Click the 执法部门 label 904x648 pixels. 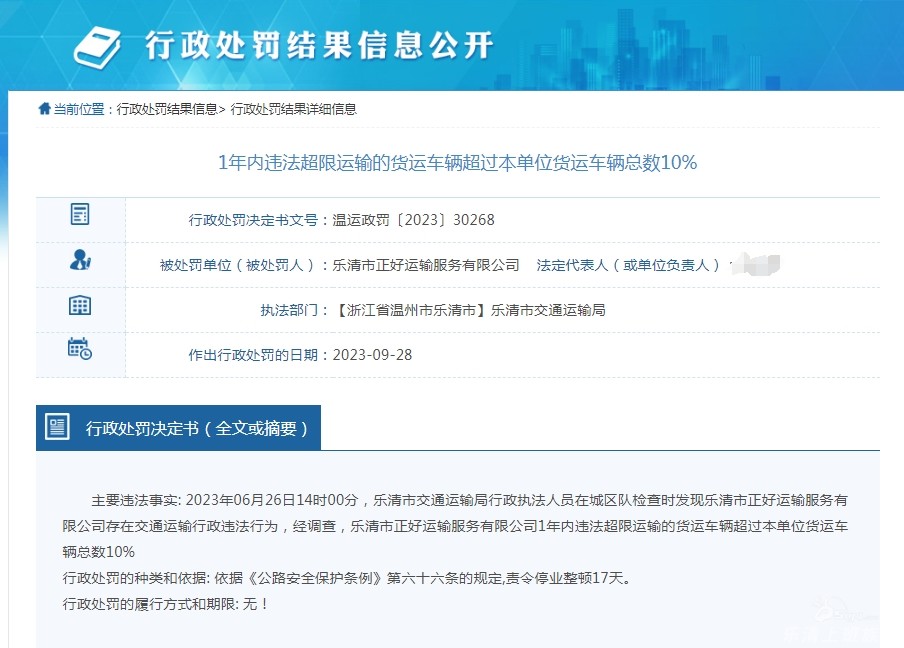point(289,310)
